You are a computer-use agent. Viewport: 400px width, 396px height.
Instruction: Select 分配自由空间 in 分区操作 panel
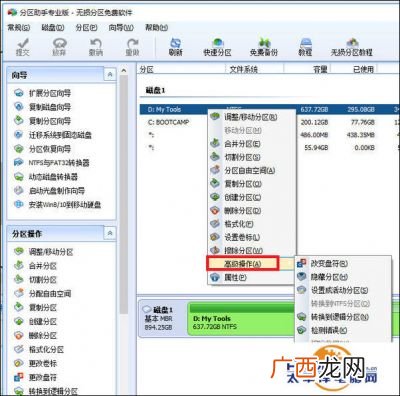(42, 294)
